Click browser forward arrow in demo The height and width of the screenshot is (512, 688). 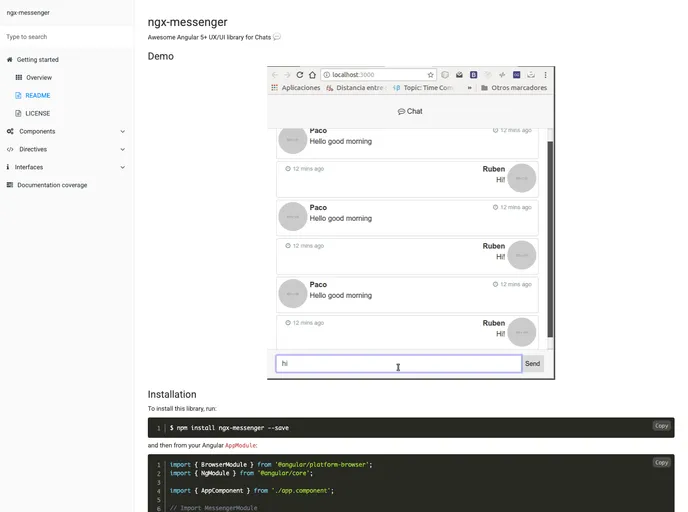(287, 75)
